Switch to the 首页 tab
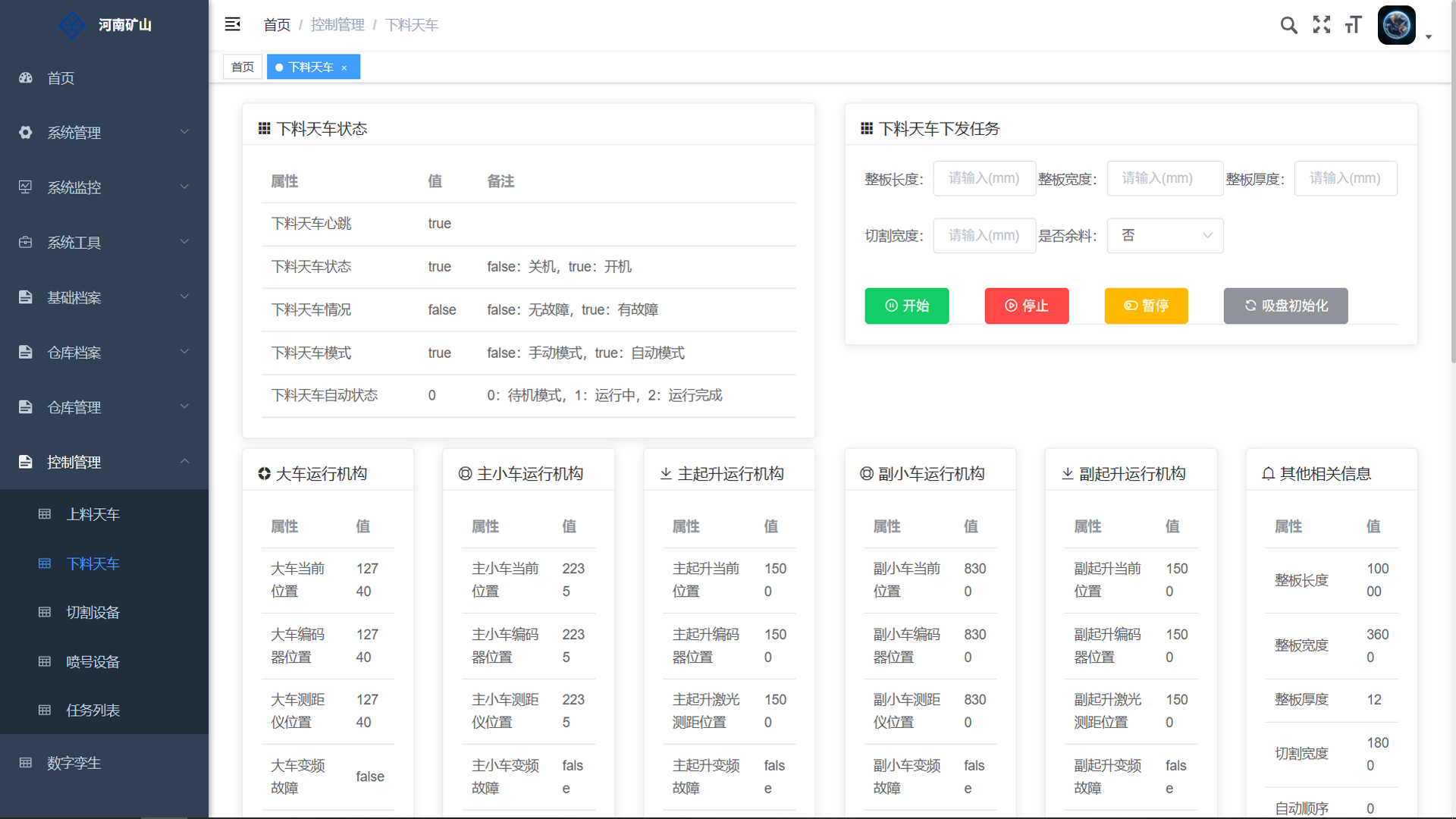Viewport: 1456px width, 819px height. [243, 67]
